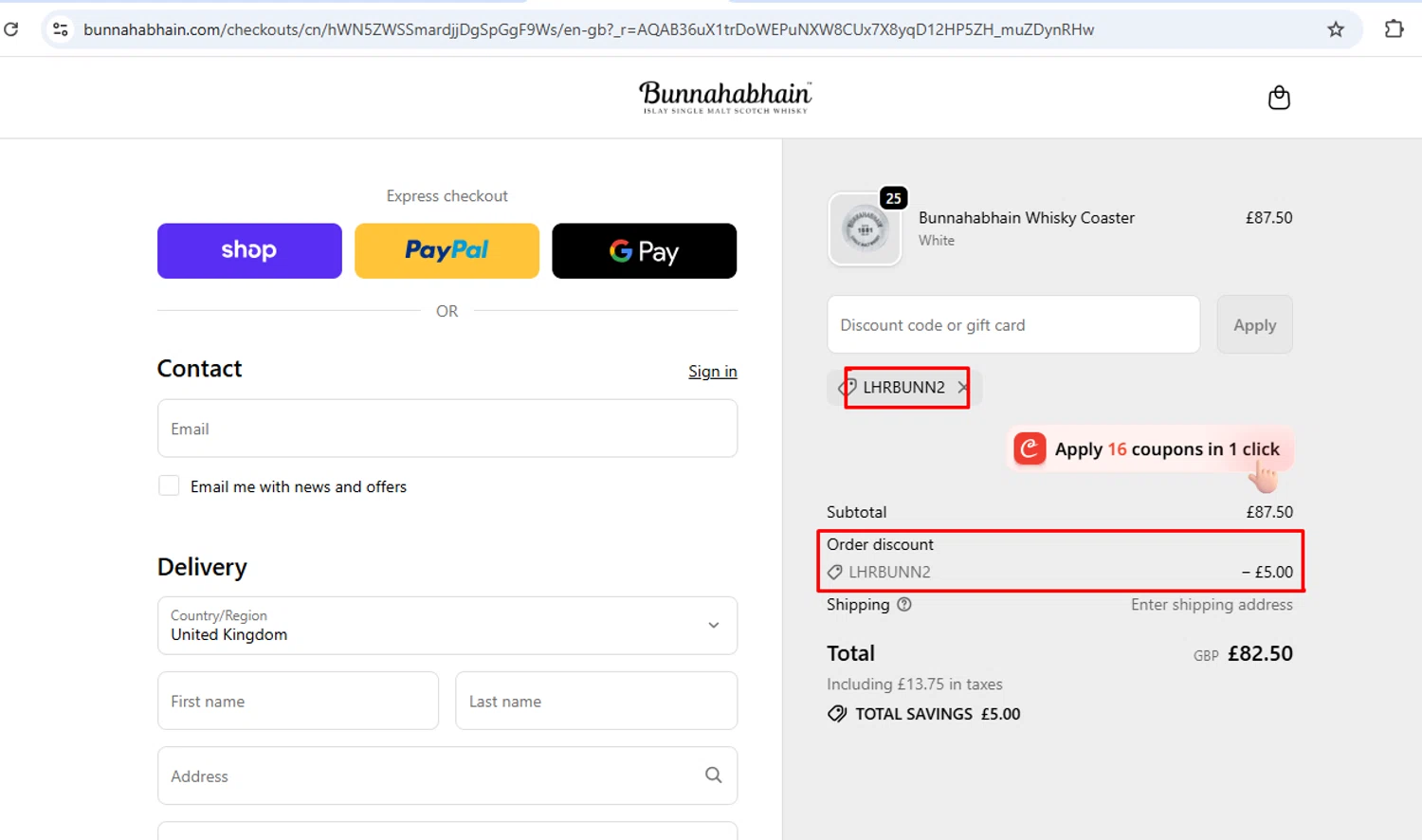The image size is (1422, 840).
Task: Click into the Last name field
Action: [x=596, y=701]
